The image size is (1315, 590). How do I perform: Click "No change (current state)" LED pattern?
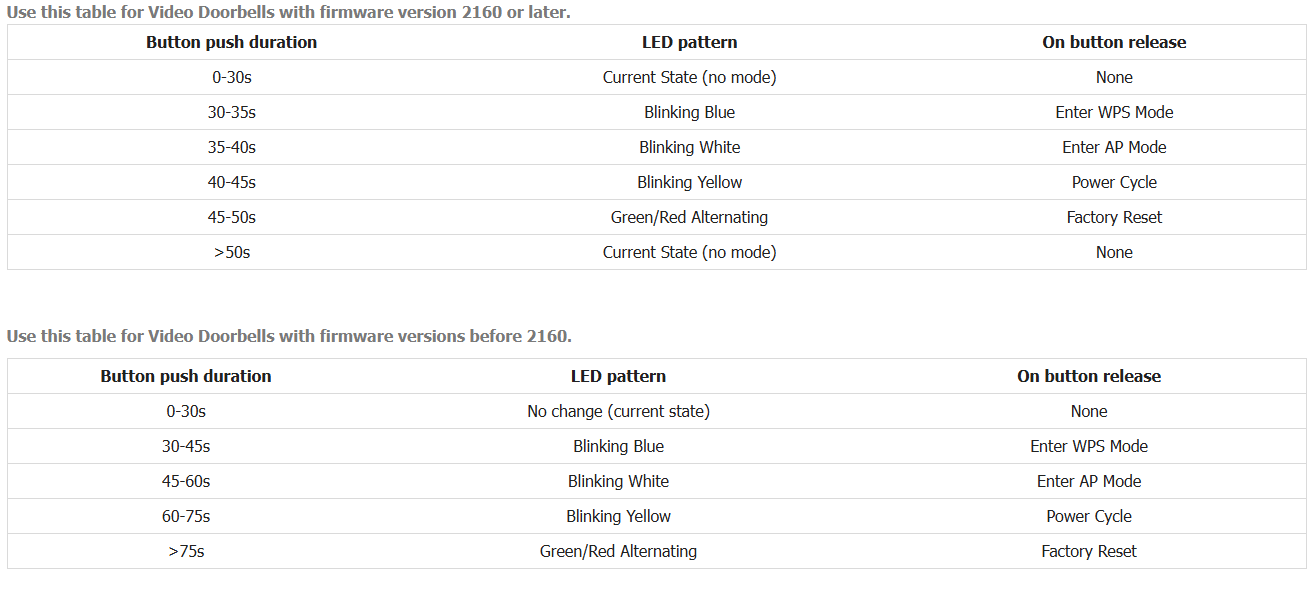click(x=618, y=411)
